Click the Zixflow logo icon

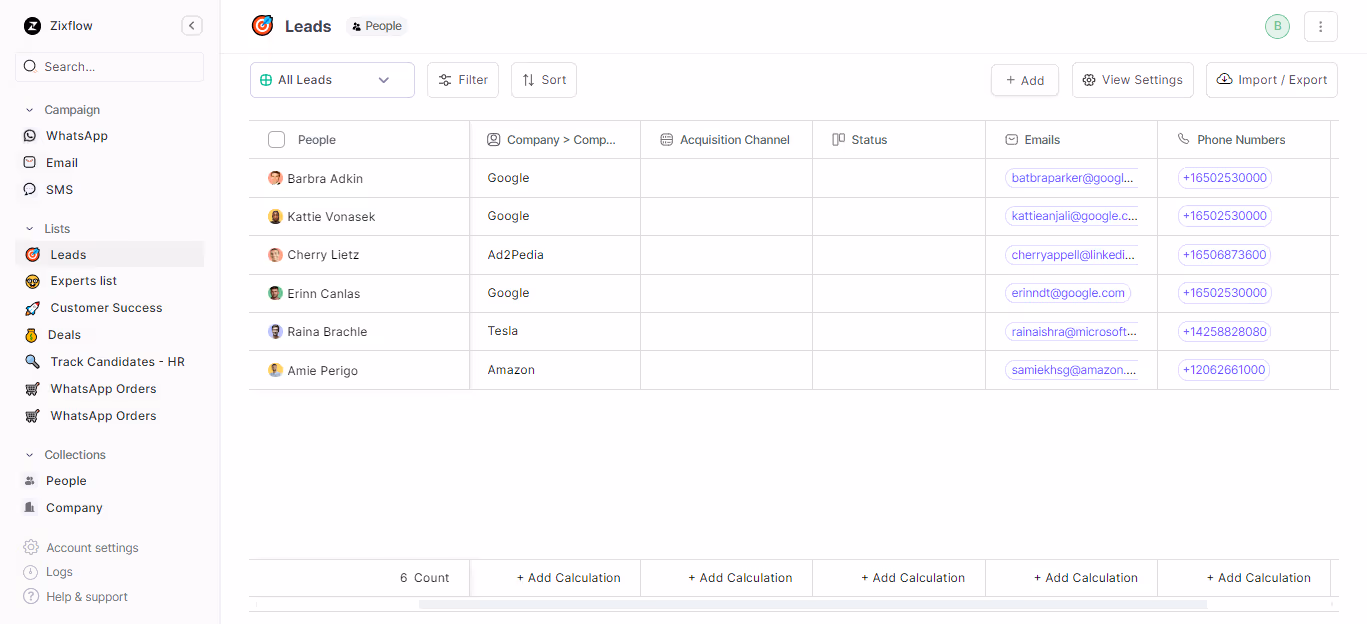(32, 26)
